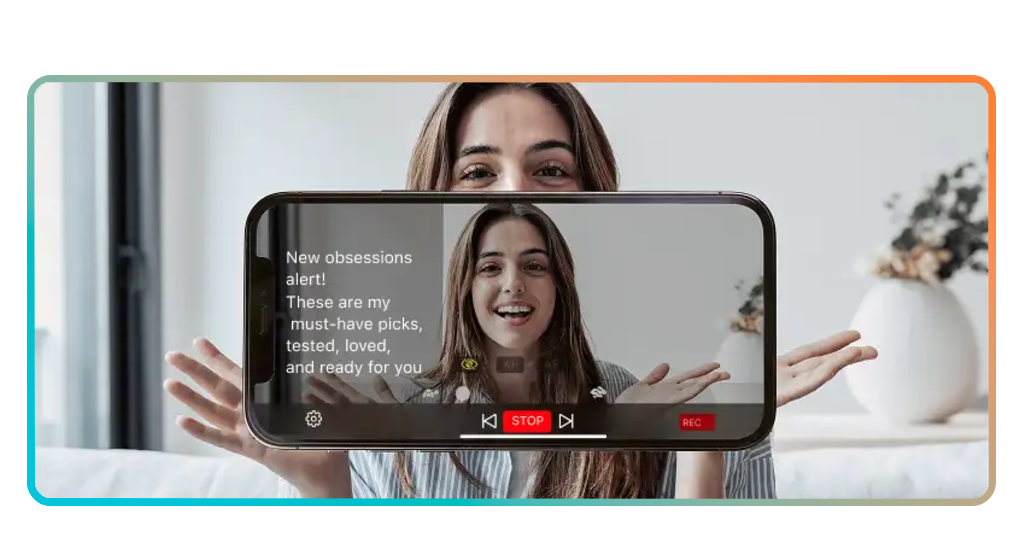This screenshot has width=1024, height=536.
Task: Click the phone's notch on left edge
Action: pos(262,320)
